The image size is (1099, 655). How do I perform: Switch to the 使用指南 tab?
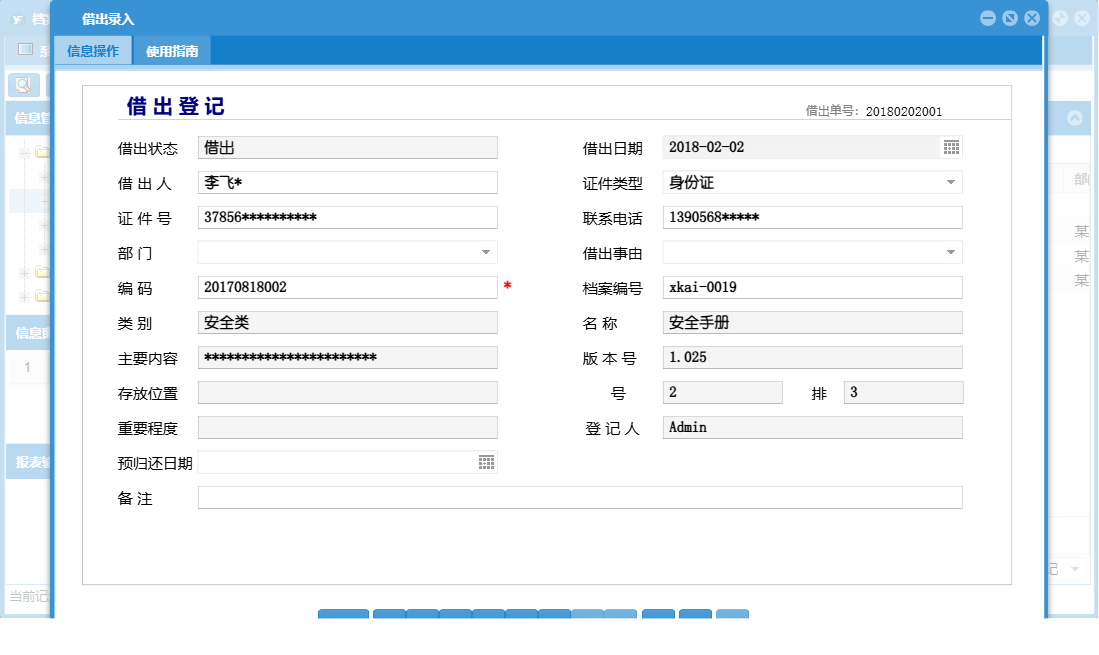[x=172, y=50]
